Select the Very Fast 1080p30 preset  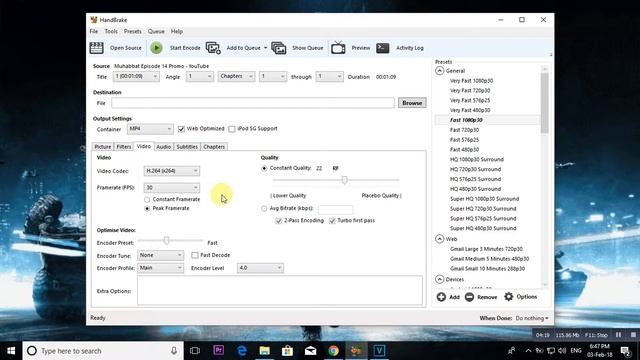point(471,81)
